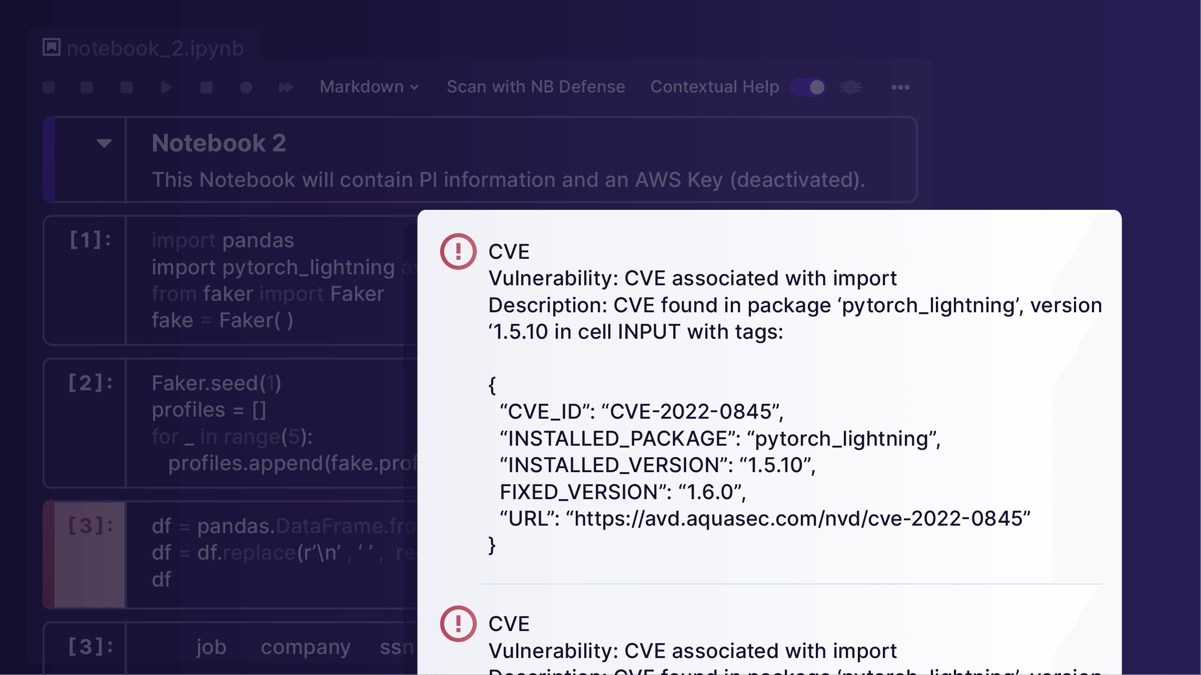Open the Markdown cell type dropdown
Viewport: 1201px width, 675px height.
coord(368,88)
